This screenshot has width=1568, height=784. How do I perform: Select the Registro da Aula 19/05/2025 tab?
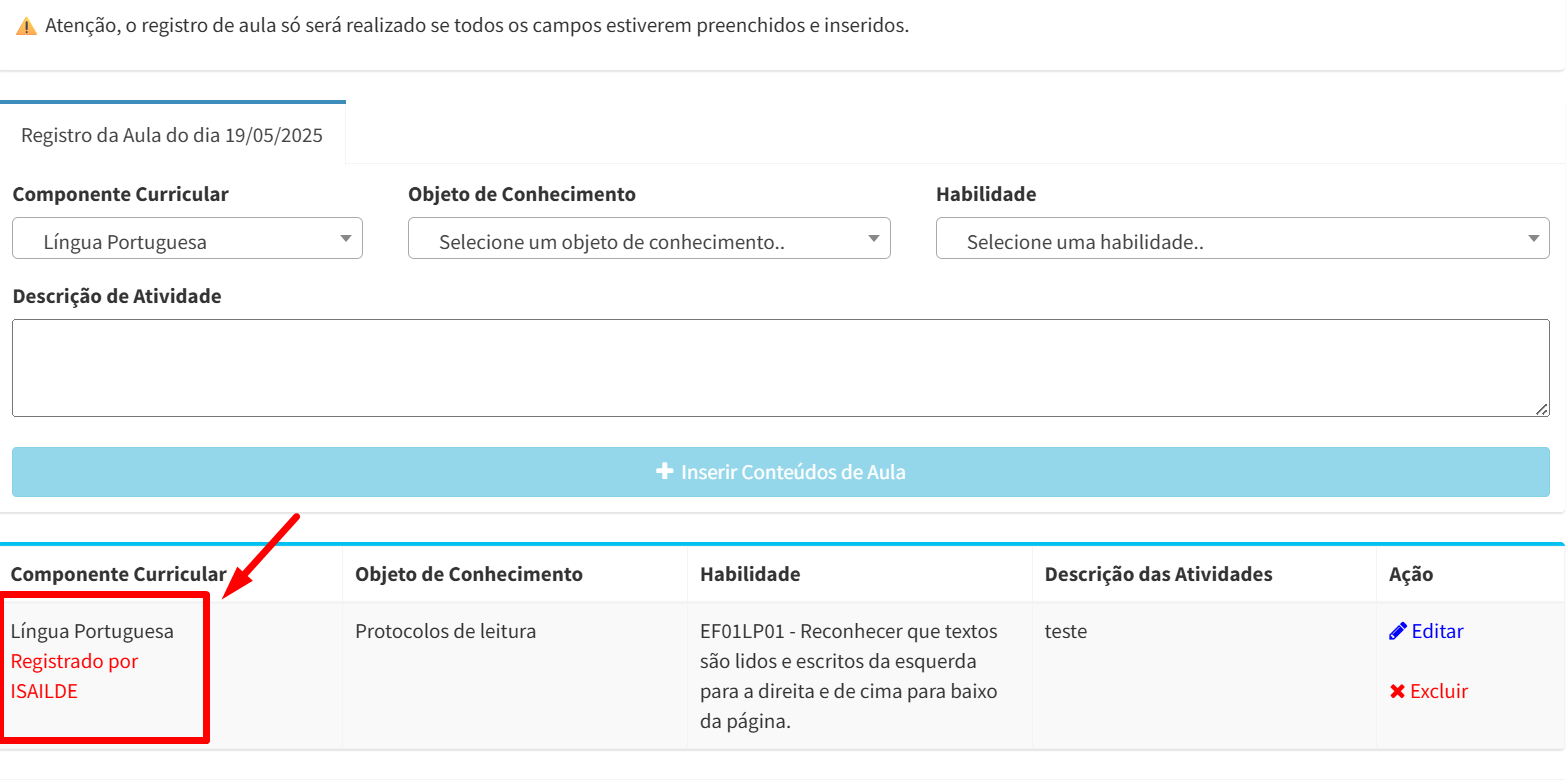[x=172, y=135]
